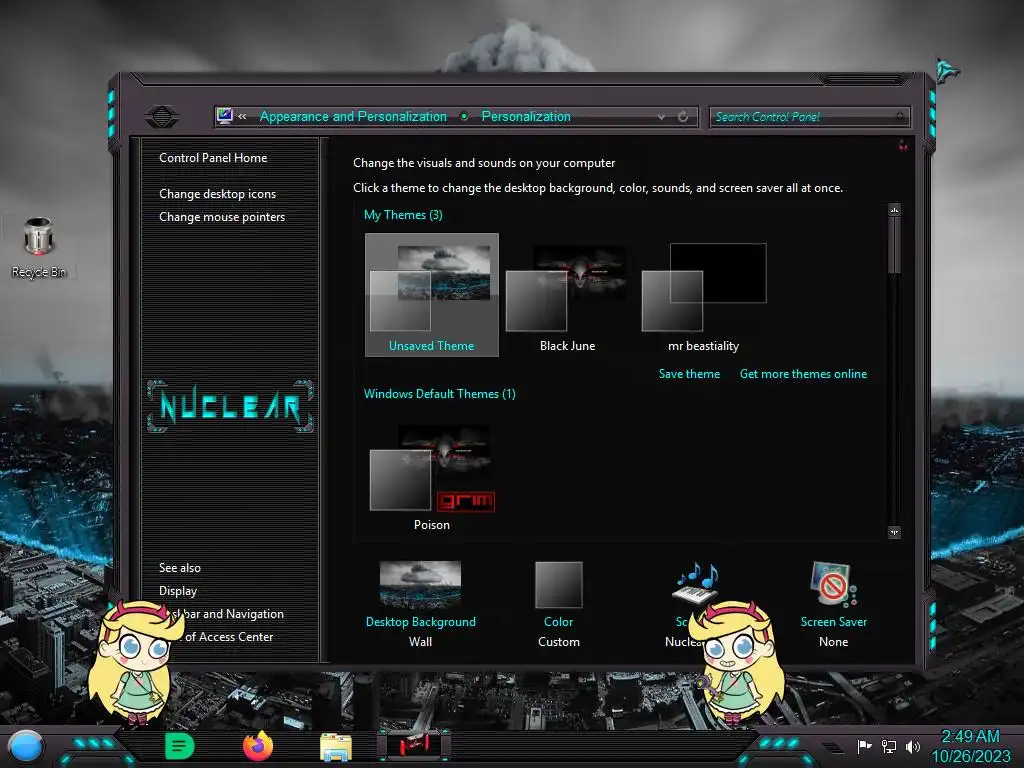The image size is (1024, 768).
Task: Open the Recycle Bin desktop icon
Action: (x=39, y=248)
